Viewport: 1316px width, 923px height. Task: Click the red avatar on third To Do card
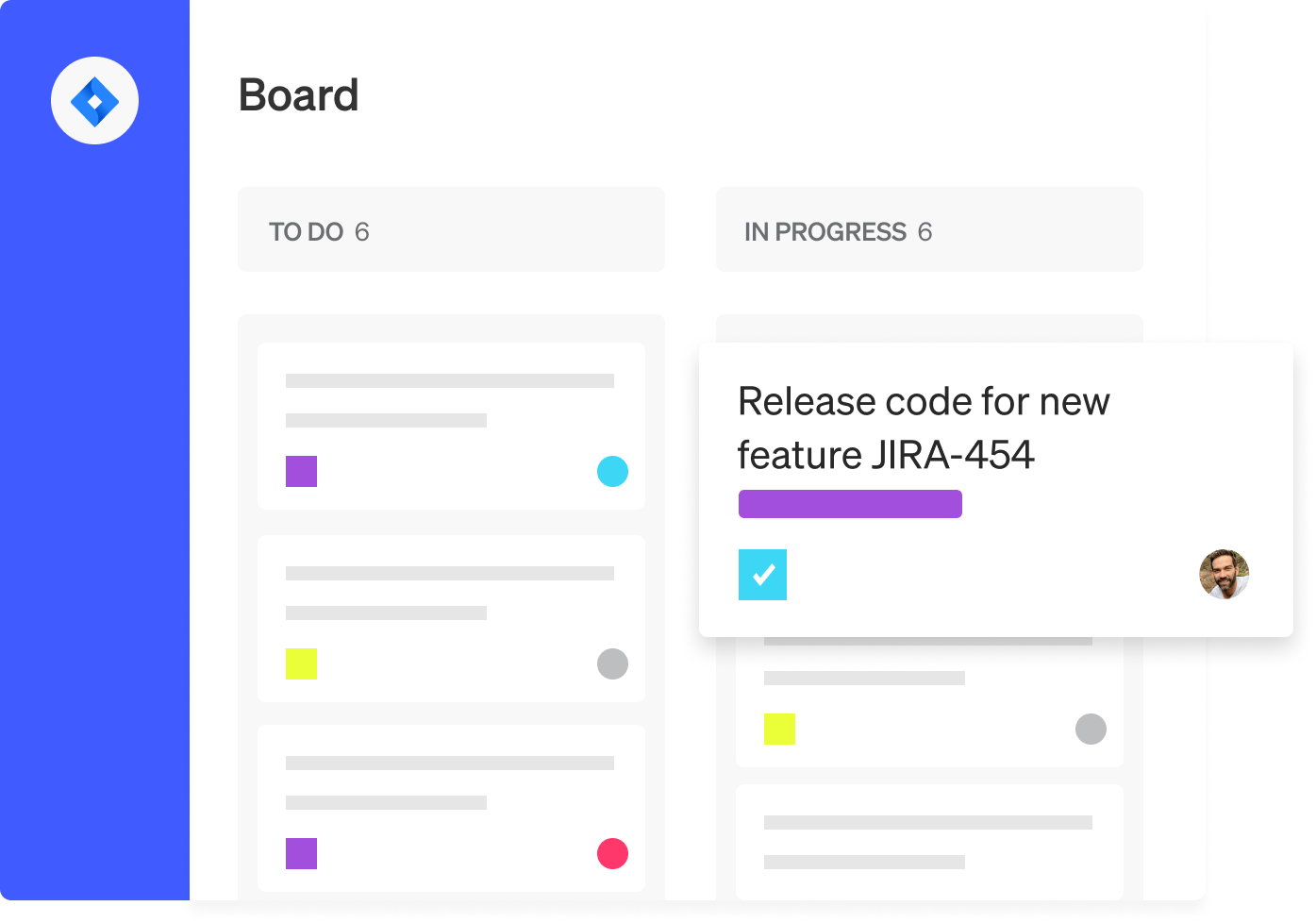(612, 853)
